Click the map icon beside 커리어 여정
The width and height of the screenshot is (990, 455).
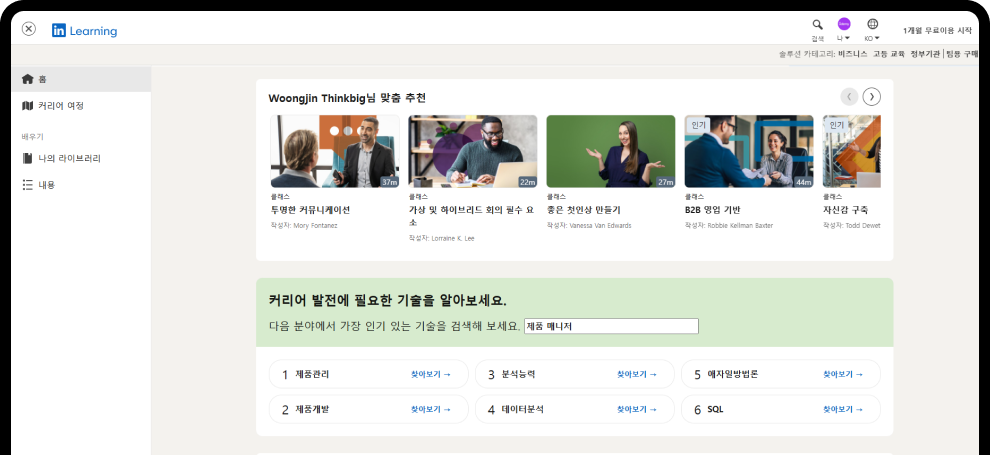click(27, 105)
